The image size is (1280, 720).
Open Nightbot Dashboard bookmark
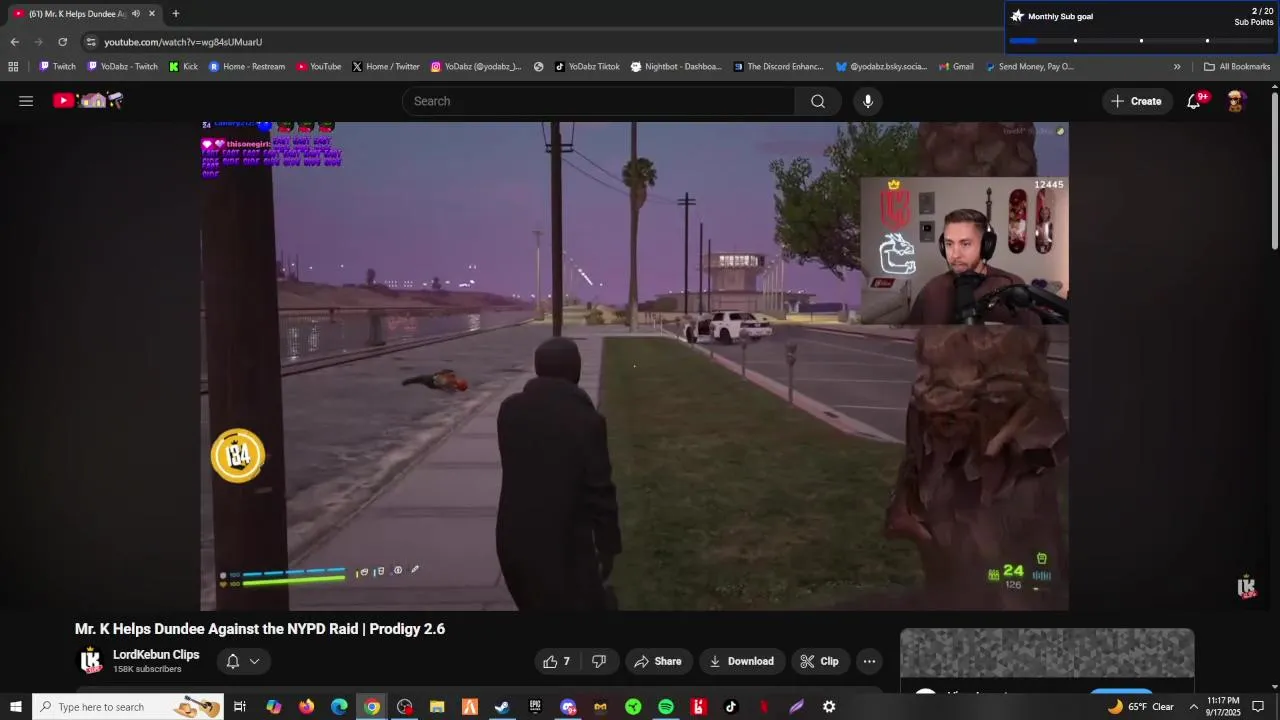click(x=676, y=67)
